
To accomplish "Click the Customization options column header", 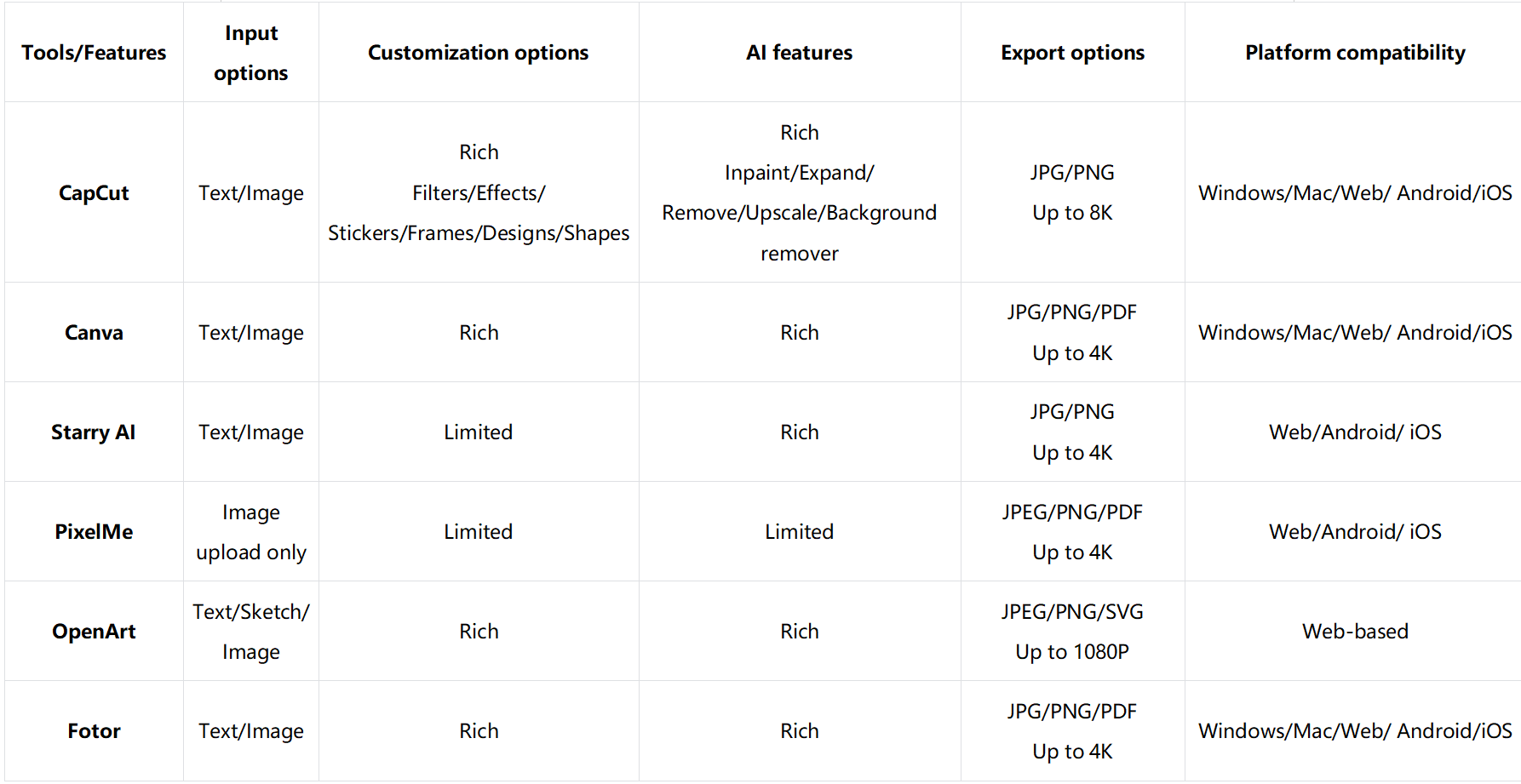I will pyautogui.click(x=478, y=53).
